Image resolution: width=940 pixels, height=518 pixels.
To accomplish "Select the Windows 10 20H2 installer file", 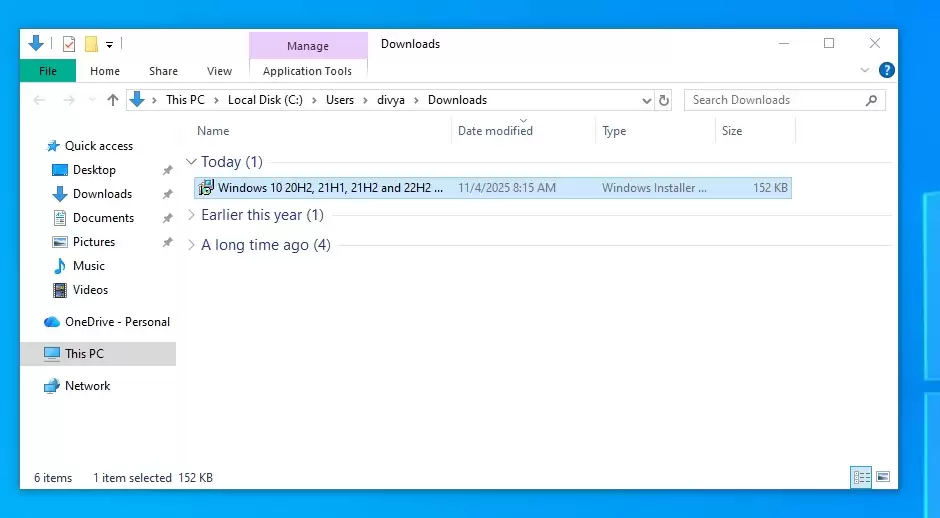I will (493, 188).
